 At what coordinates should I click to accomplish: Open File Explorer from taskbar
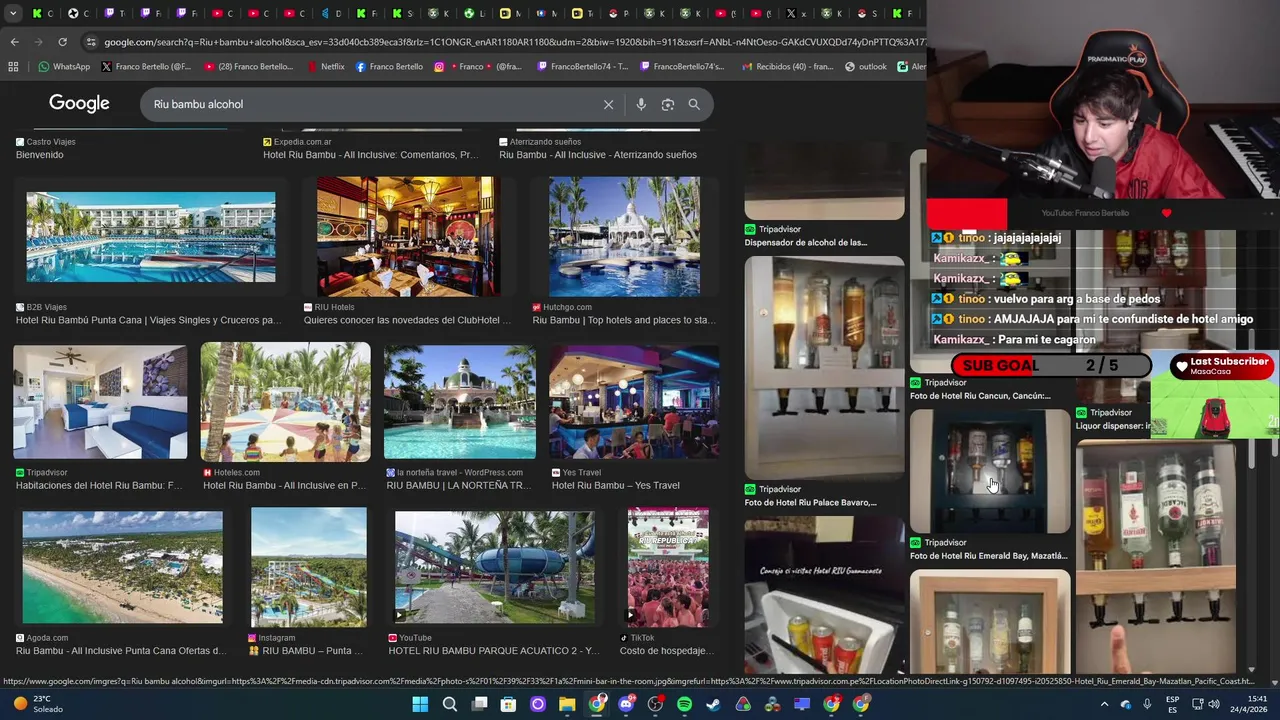coord(567,704)
